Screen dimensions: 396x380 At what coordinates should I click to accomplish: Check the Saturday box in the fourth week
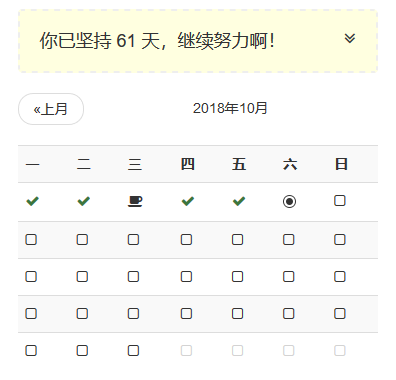click(x=289, y=313)
